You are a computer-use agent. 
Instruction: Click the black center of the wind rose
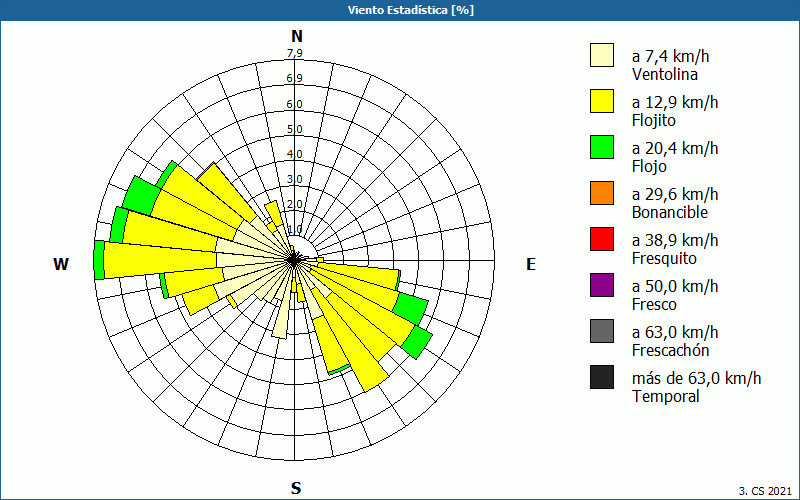click(293, 260)
